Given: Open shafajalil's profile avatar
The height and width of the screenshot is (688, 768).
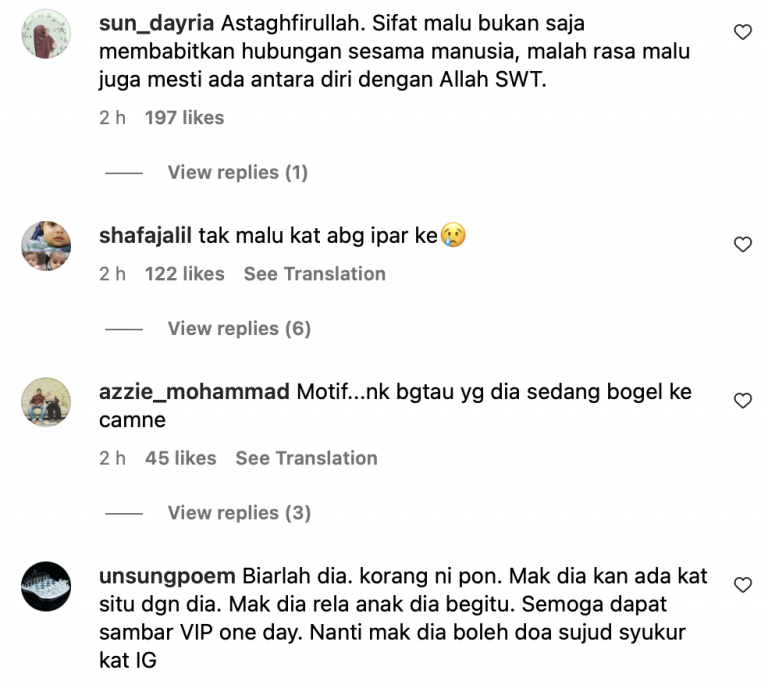Looking at the screenshot, I should (x=46, y=245).
